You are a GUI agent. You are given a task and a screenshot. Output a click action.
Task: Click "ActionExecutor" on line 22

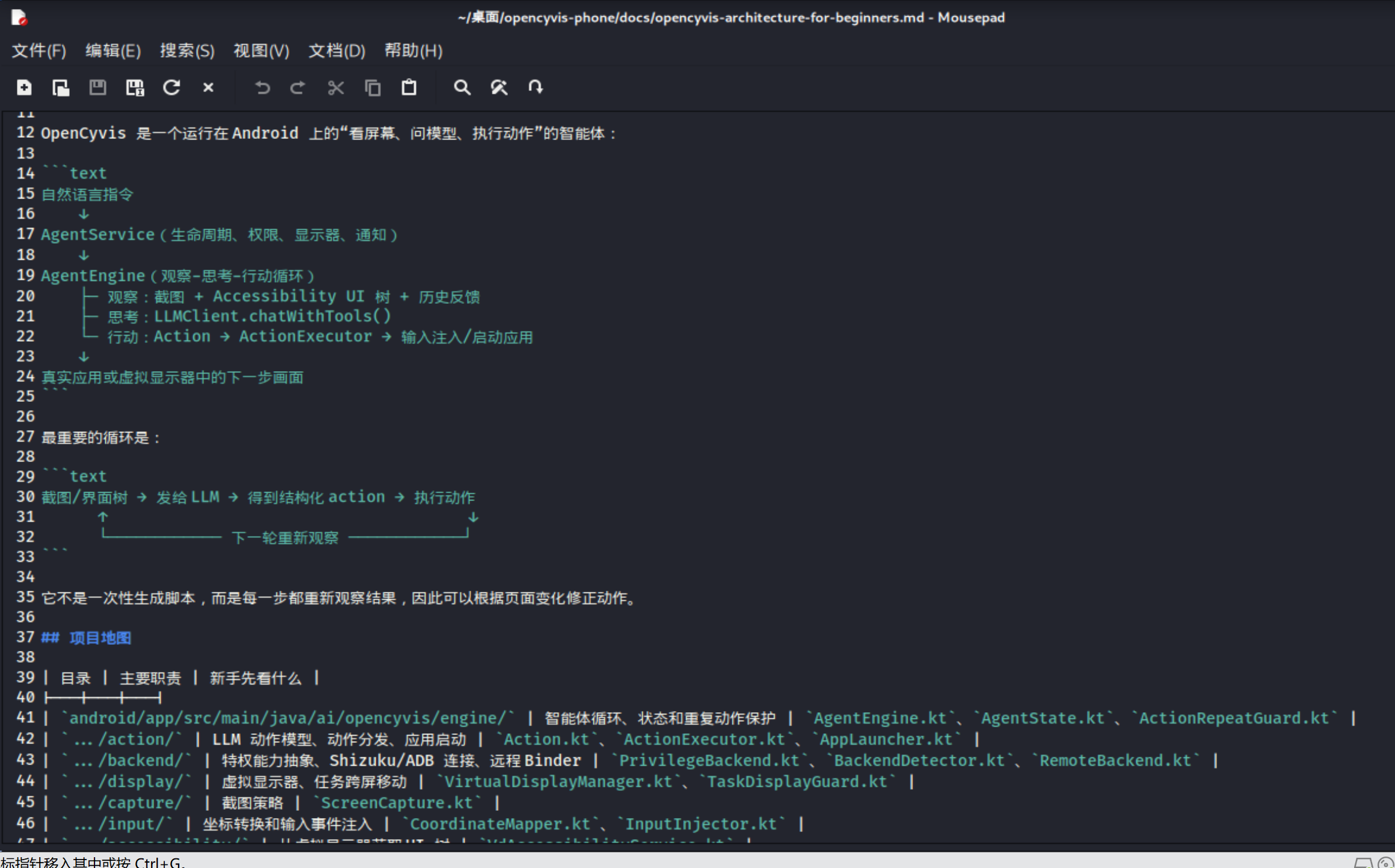point(306,337)
